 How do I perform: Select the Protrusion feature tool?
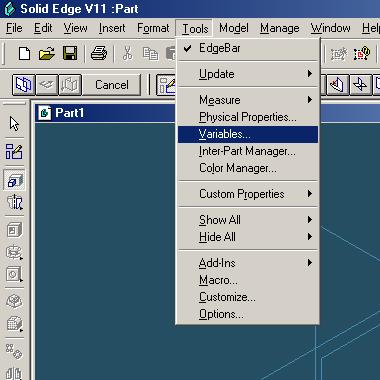point(14,180)
